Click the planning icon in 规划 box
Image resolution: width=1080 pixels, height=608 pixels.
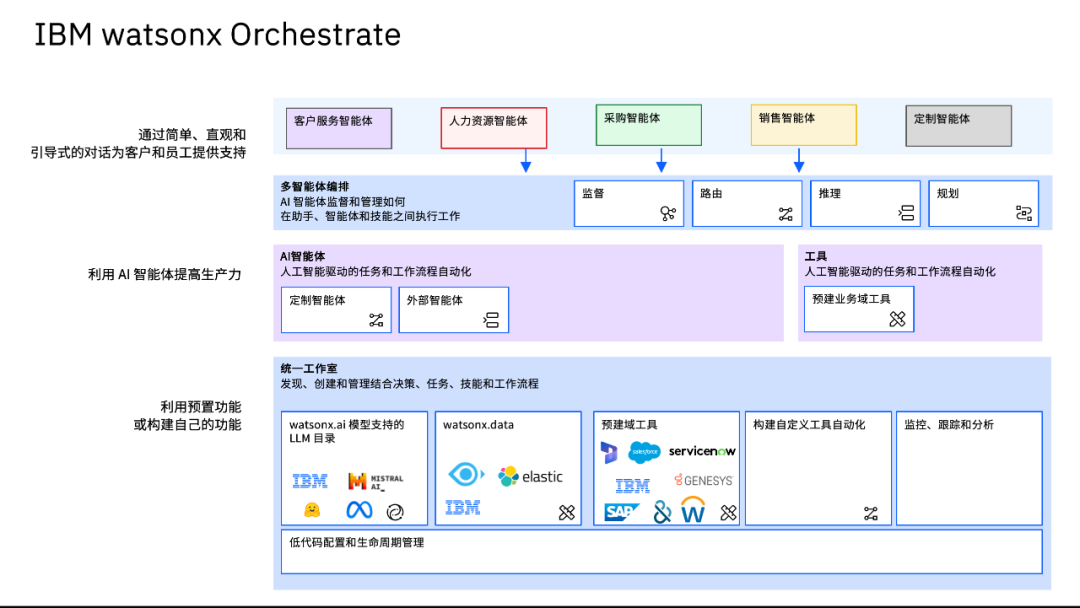tap(1024, 213)
